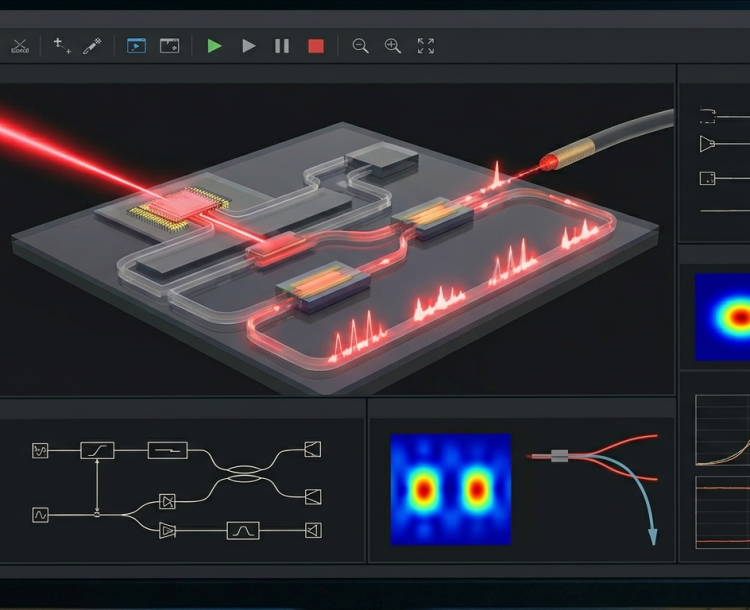The height and width of the screenshot is (610, 750).
Task: Select the amplifier triangle symbol in right panel
Action: click(707, 144)
